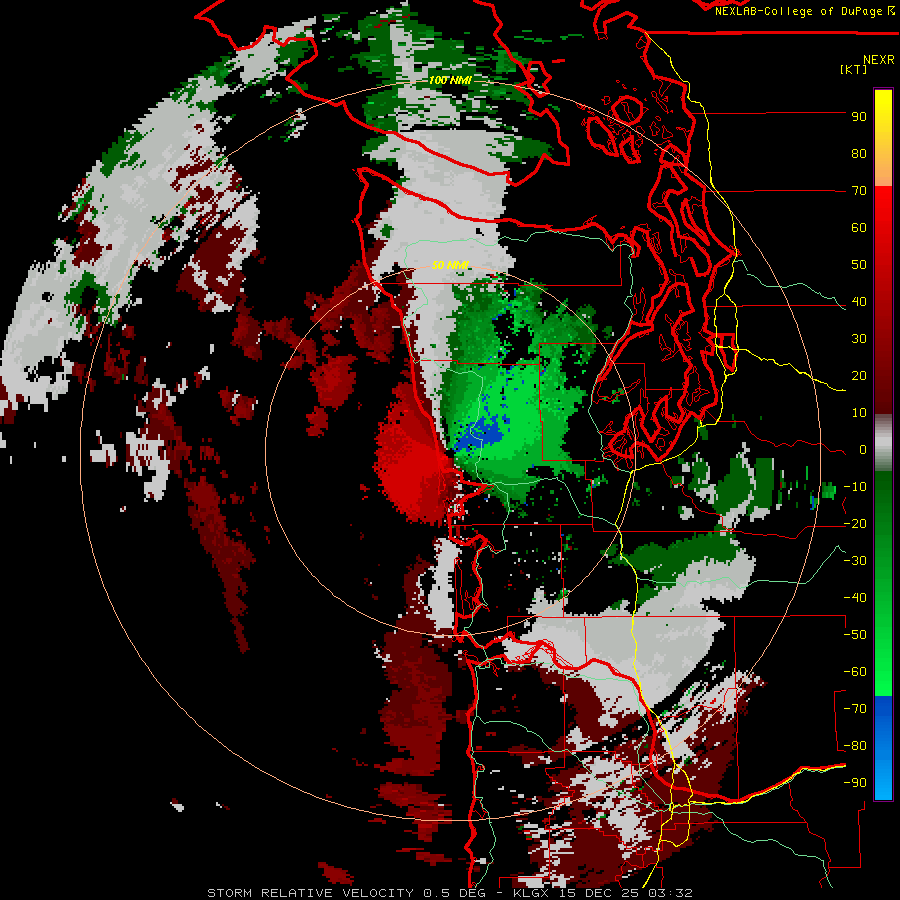Click the 50 NMI range ring label
900x900 pixels.
tap(450, 265)
